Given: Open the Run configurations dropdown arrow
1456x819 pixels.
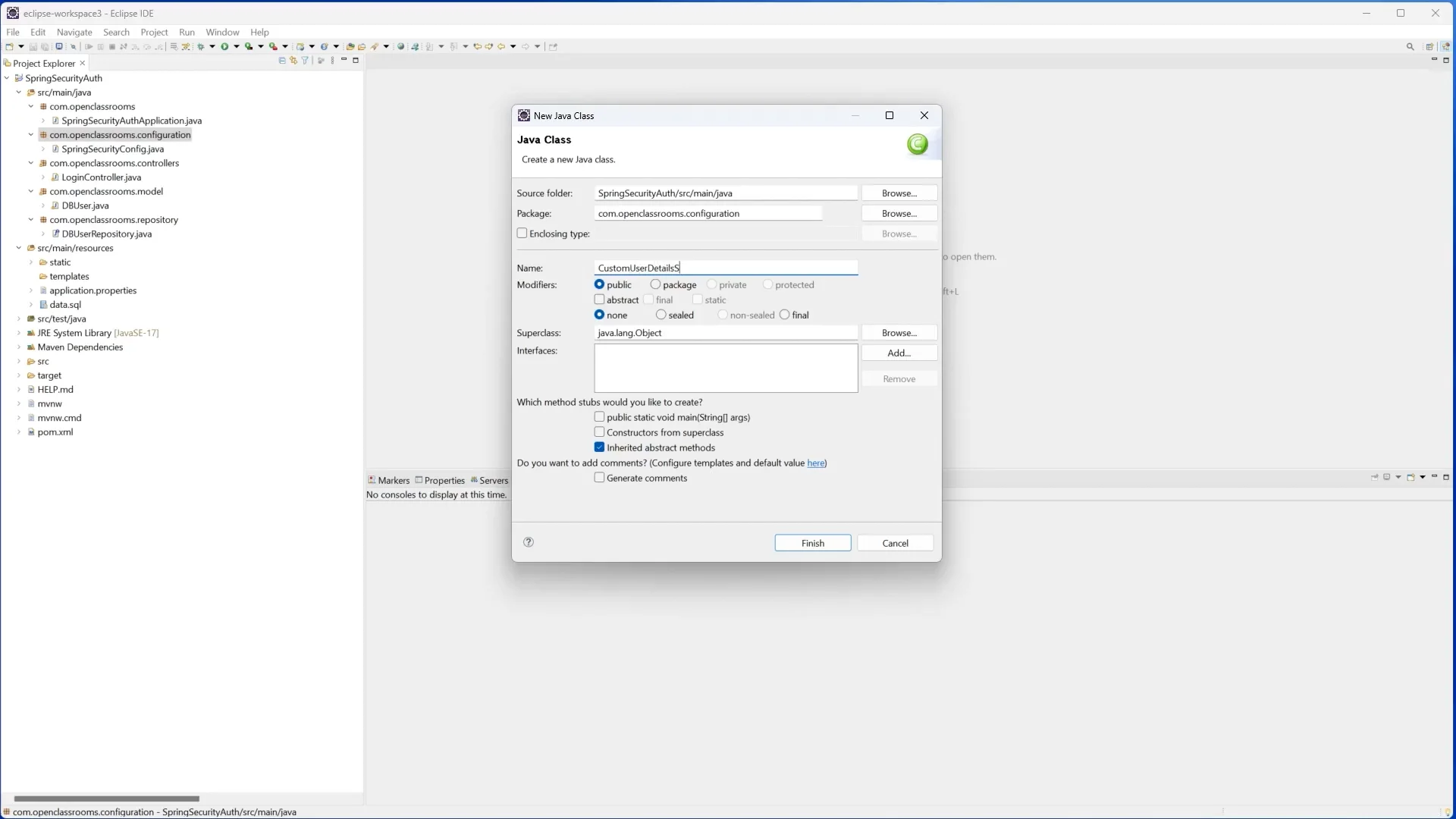Looking at the screenshot, I should (237, 46).
